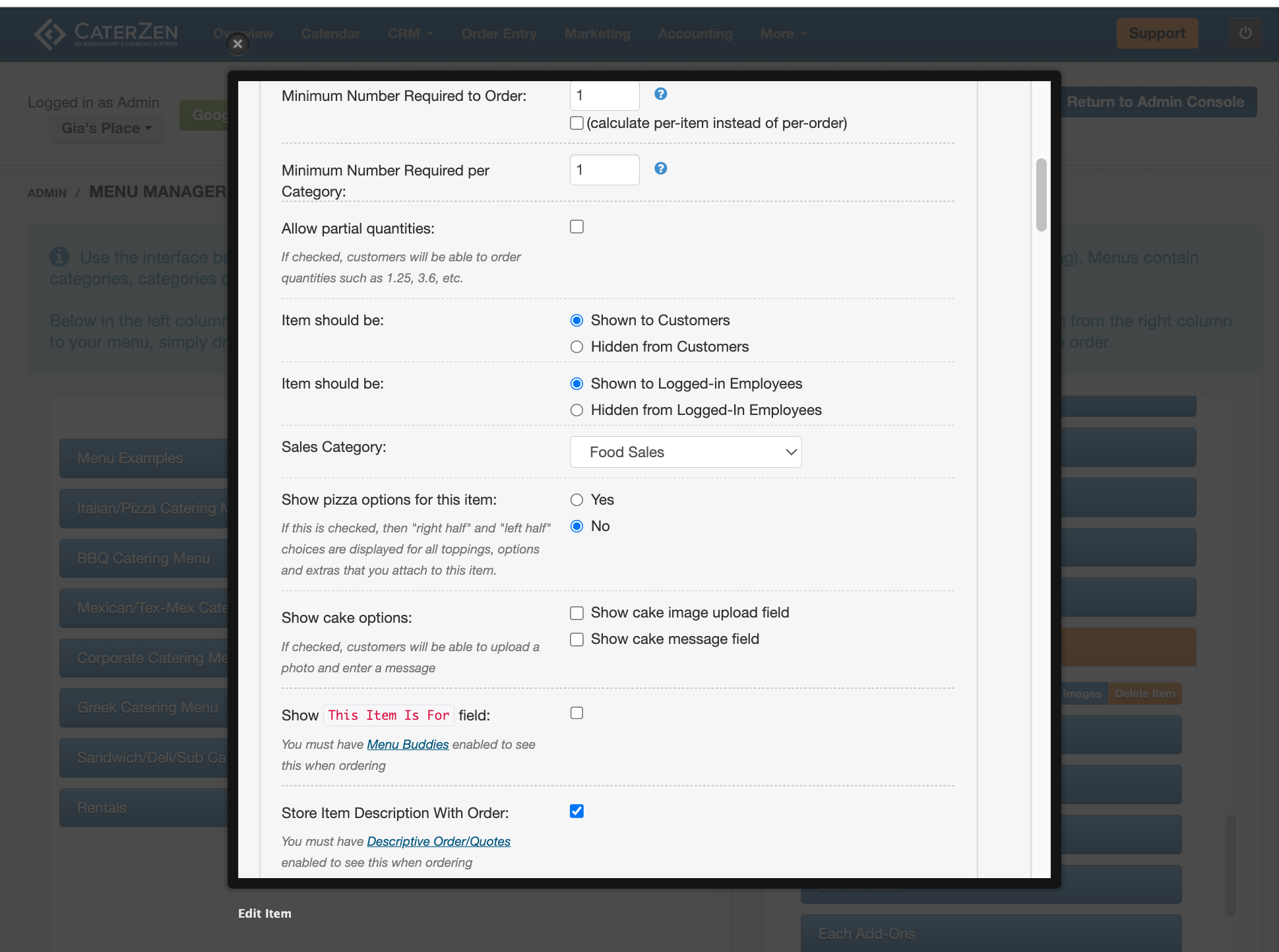Select Hidden from Customers option

point(577,347)
